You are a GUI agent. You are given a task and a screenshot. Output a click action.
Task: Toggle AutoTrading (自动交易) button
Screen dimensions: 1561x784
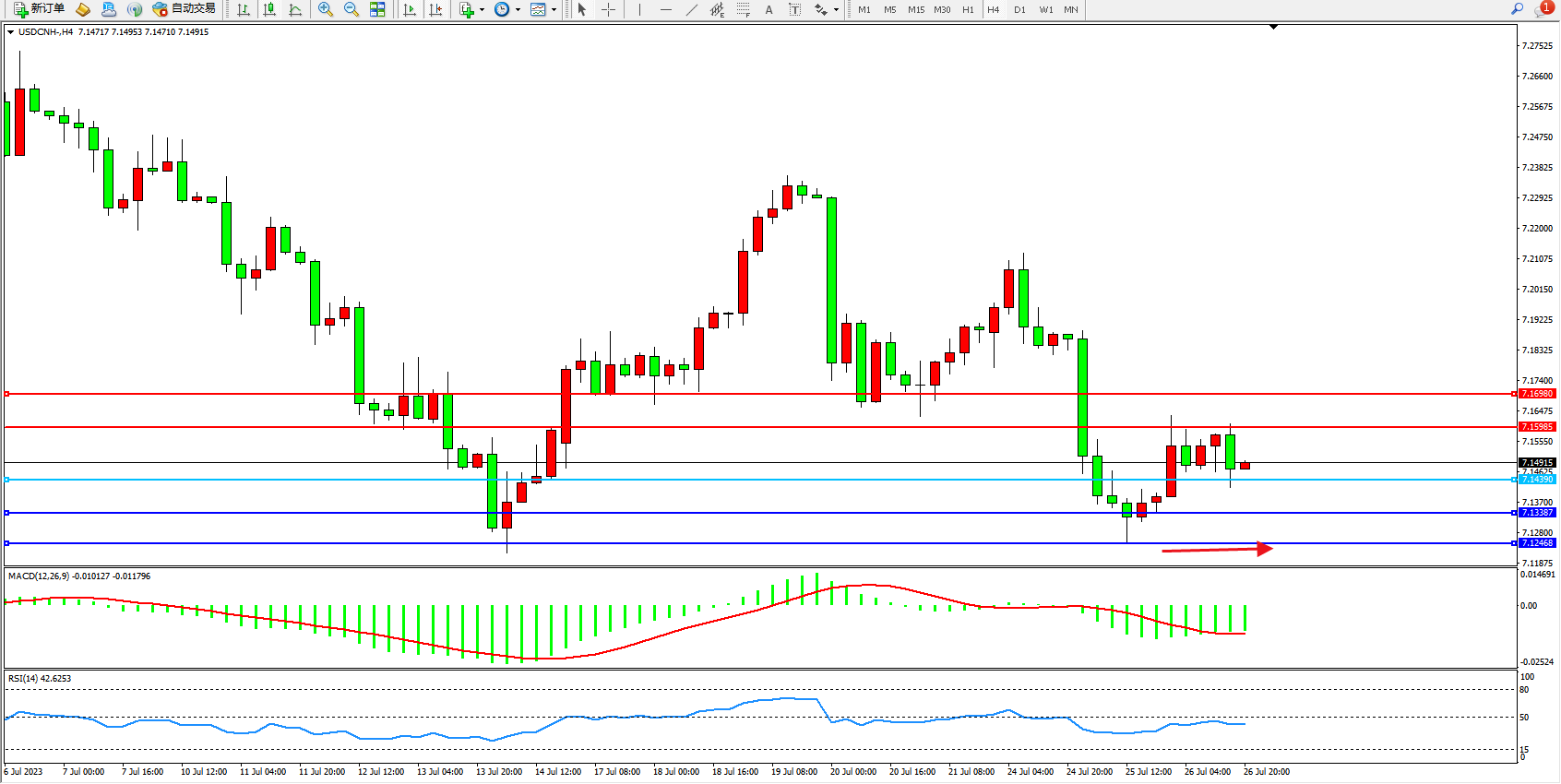point(185,9)
